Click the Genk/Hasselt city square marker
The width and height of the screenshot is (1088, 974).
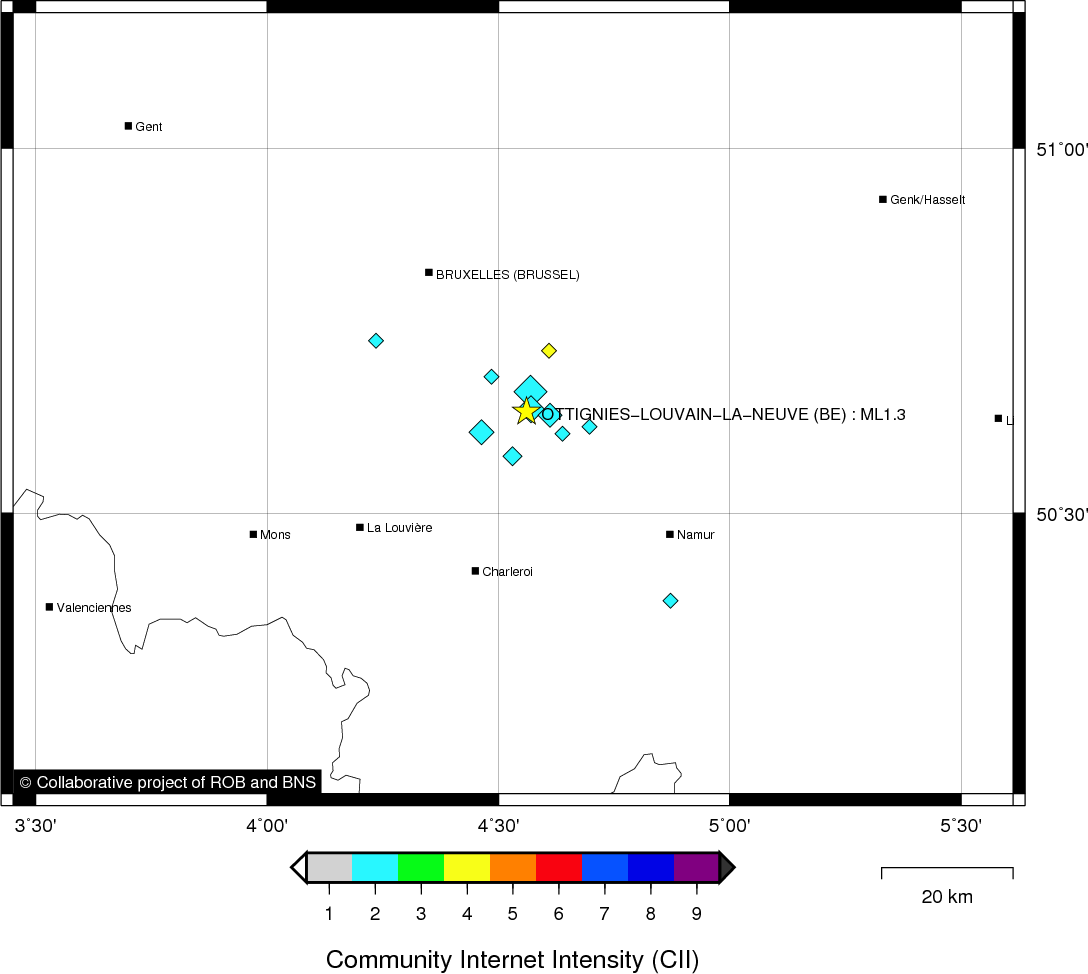coord(883,199)
